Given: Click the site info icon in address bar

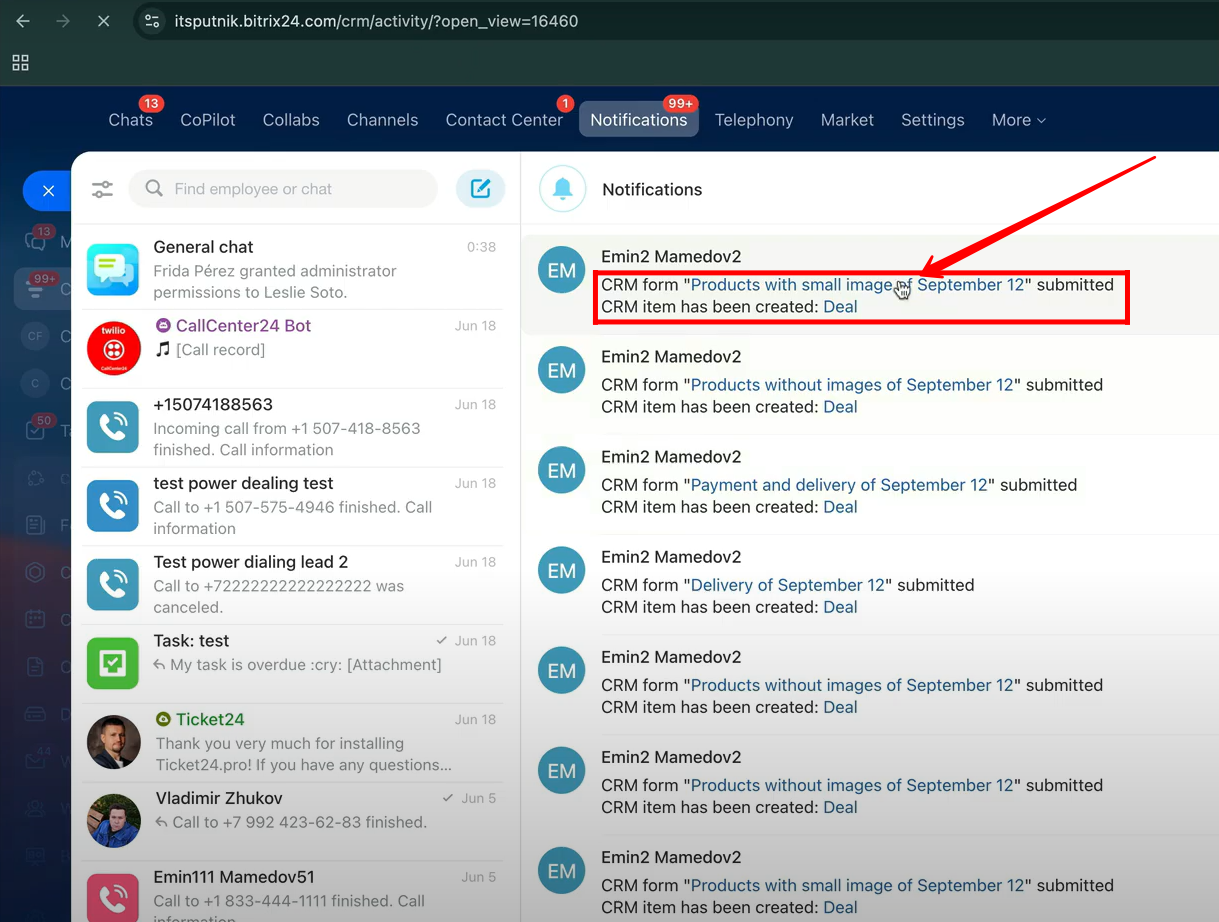Looking at the screenshot, I should click(x=152, y=21).
